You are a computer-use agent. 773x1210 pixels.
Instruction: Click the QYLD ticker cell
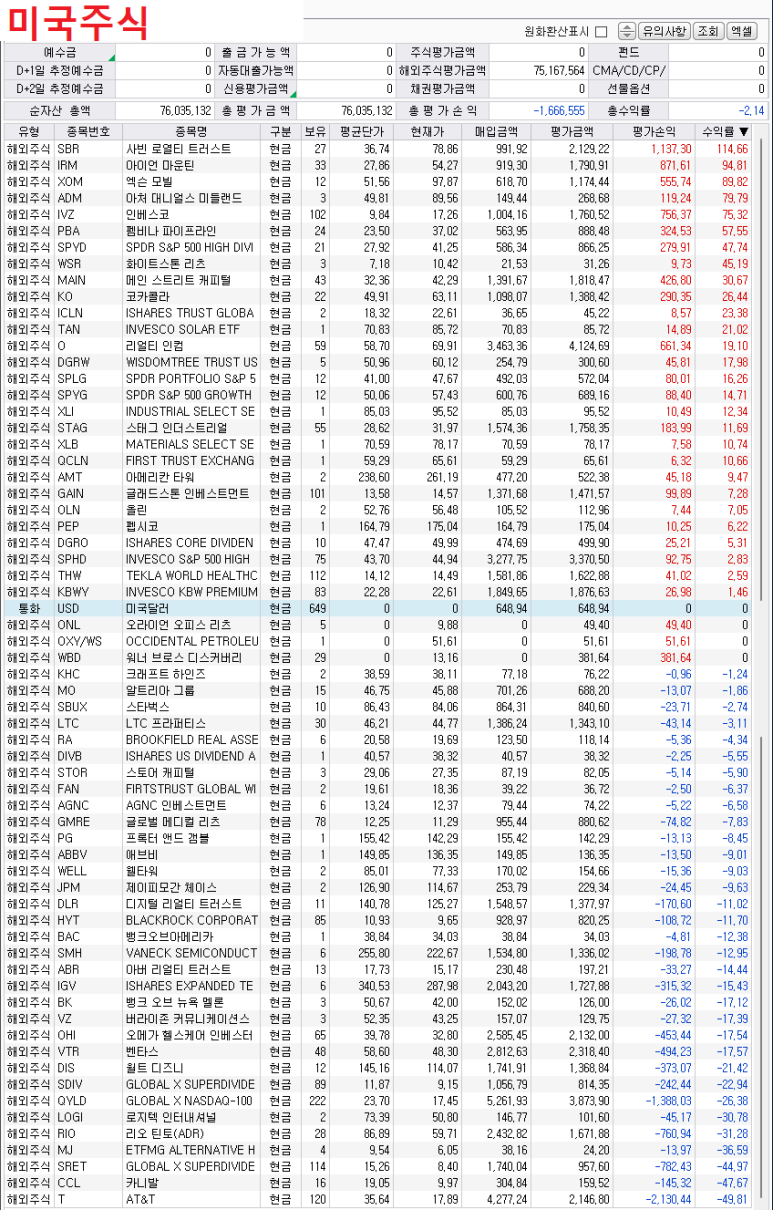[89, 1100]
